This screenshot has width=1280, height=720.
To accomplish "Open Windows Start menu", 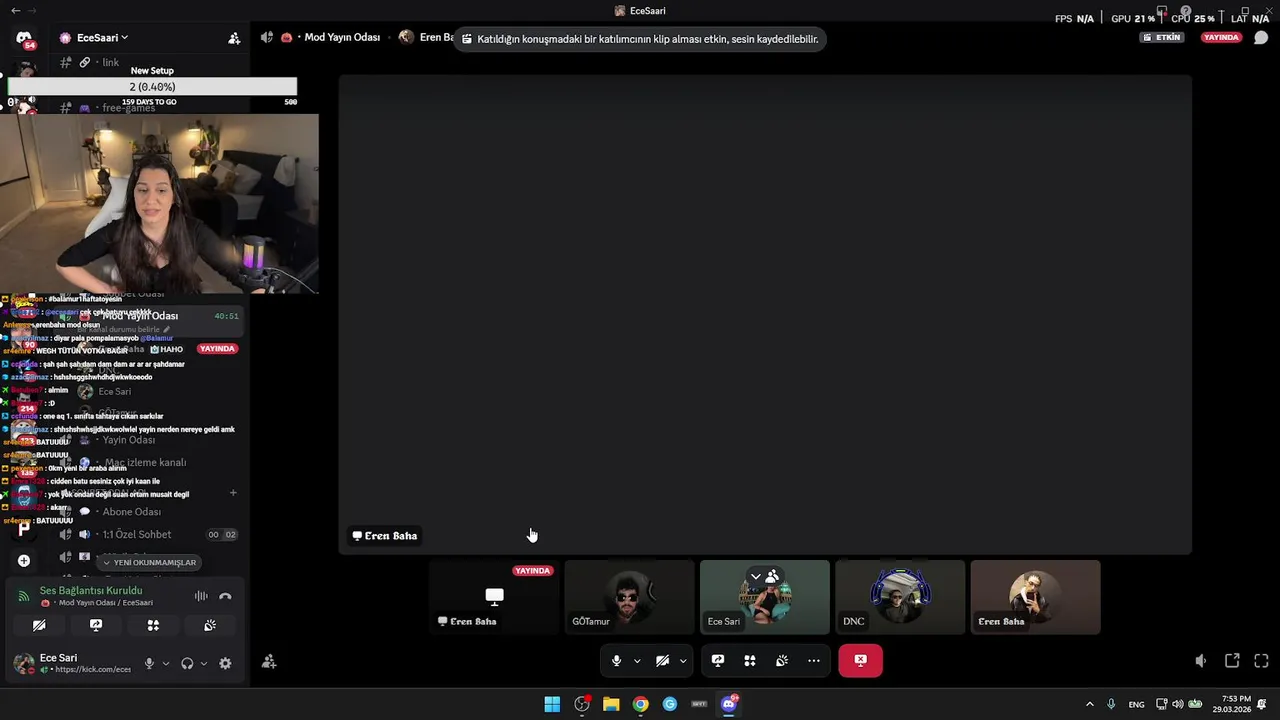I will 552,704.
